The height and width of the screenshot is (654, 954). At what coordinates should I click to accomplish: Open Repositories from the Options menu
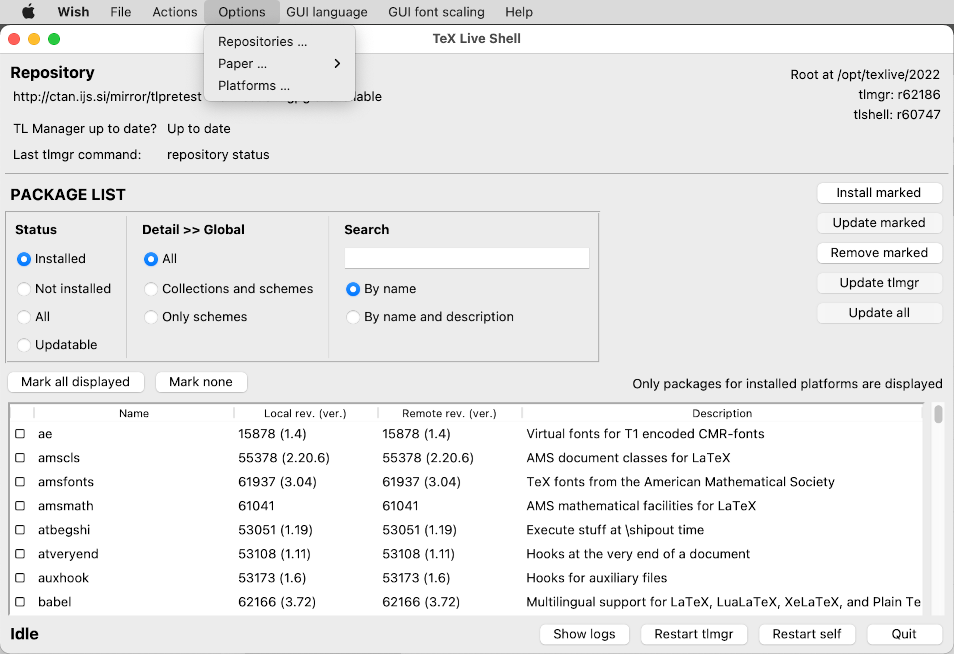262,42
